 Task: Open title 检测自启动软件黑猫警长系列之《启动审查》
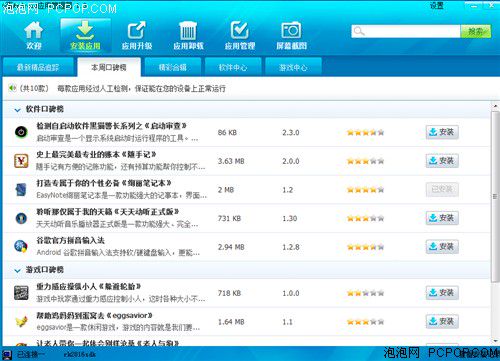click(x=111, y=126)
